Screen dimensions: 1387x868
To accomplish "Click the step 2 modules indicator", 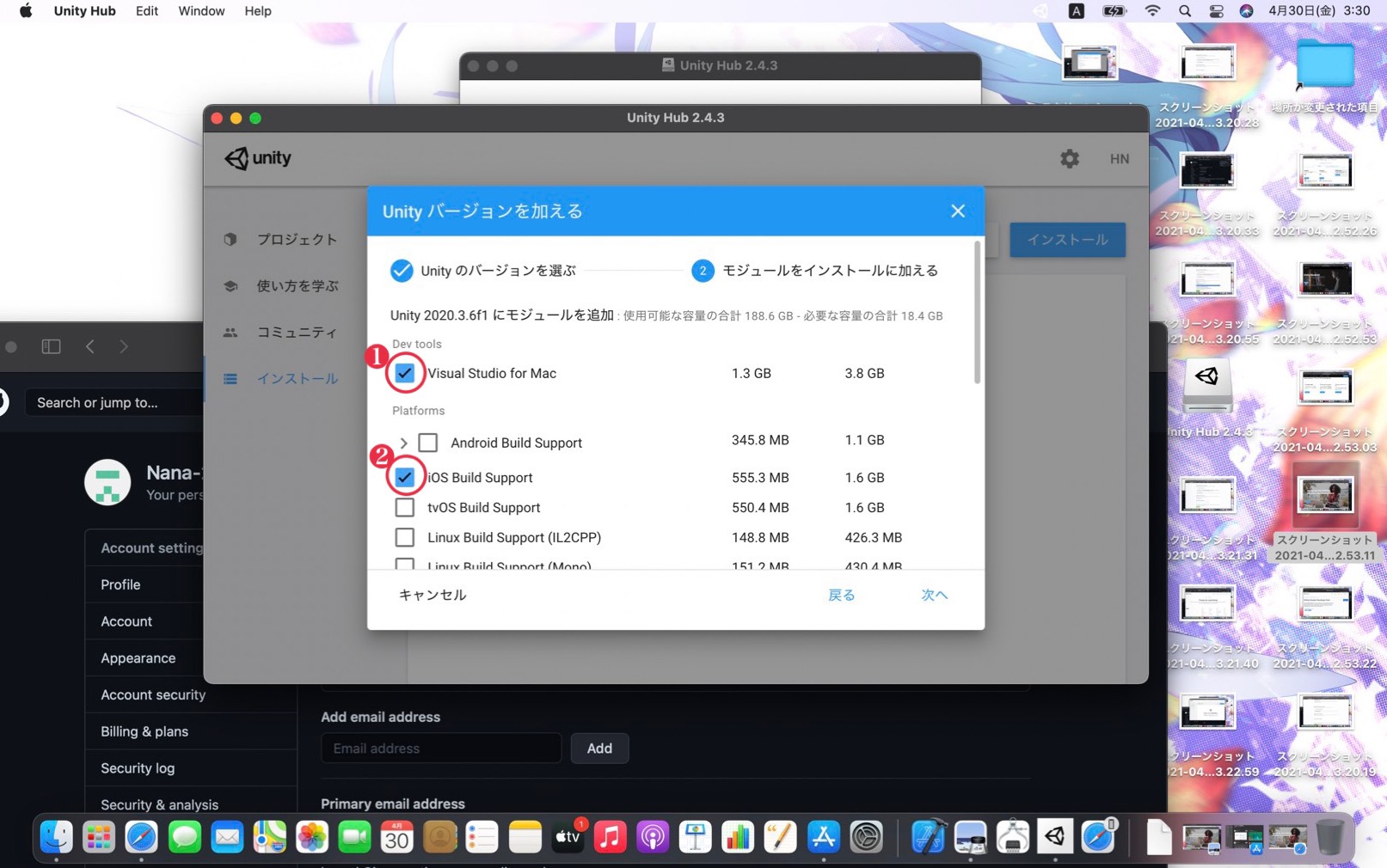I will [703, 271].
